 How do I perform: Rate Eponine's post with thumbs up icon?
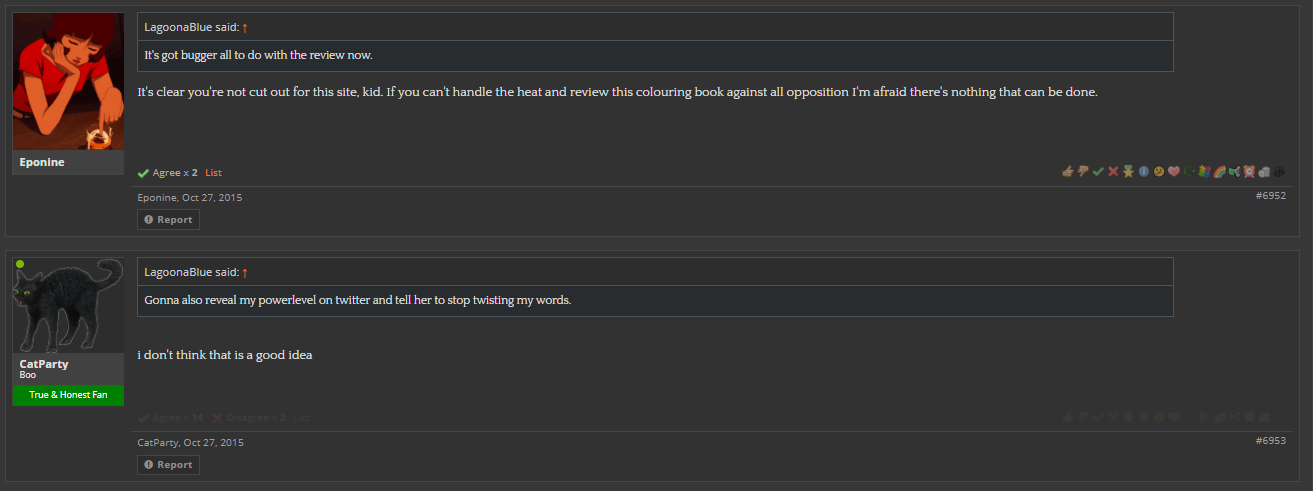(1068, 171)
